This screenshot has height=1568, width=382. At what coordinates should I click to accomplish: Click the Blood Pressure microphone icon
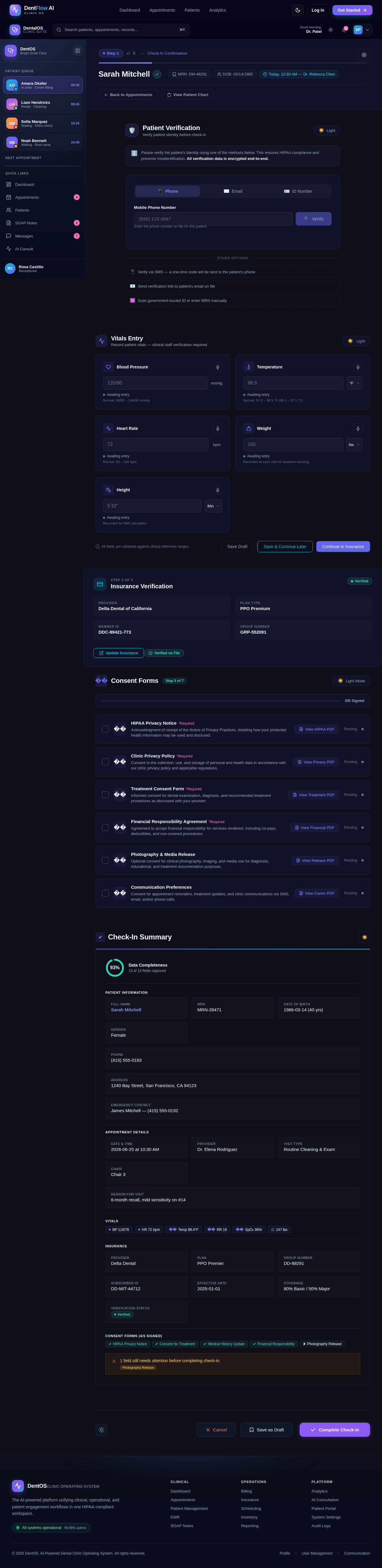pyautogui.click(x=218, y=367)
